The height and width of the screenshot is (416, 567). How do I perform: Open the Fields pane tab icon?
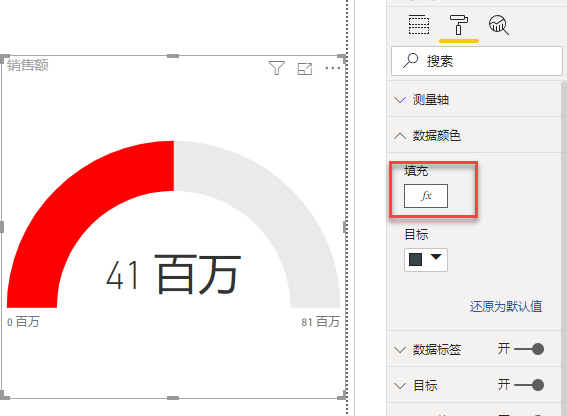point(419,25)
